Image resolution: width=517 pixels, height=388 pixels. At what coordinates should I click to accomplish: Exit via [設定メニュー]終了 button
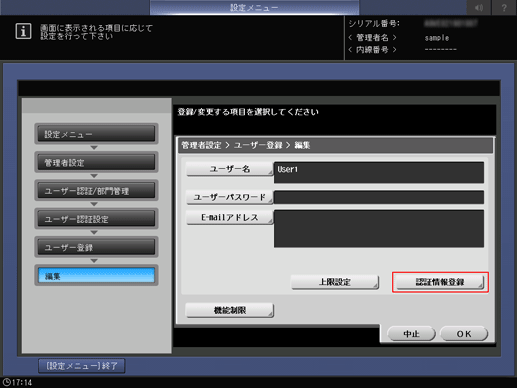tap(82, 366)
